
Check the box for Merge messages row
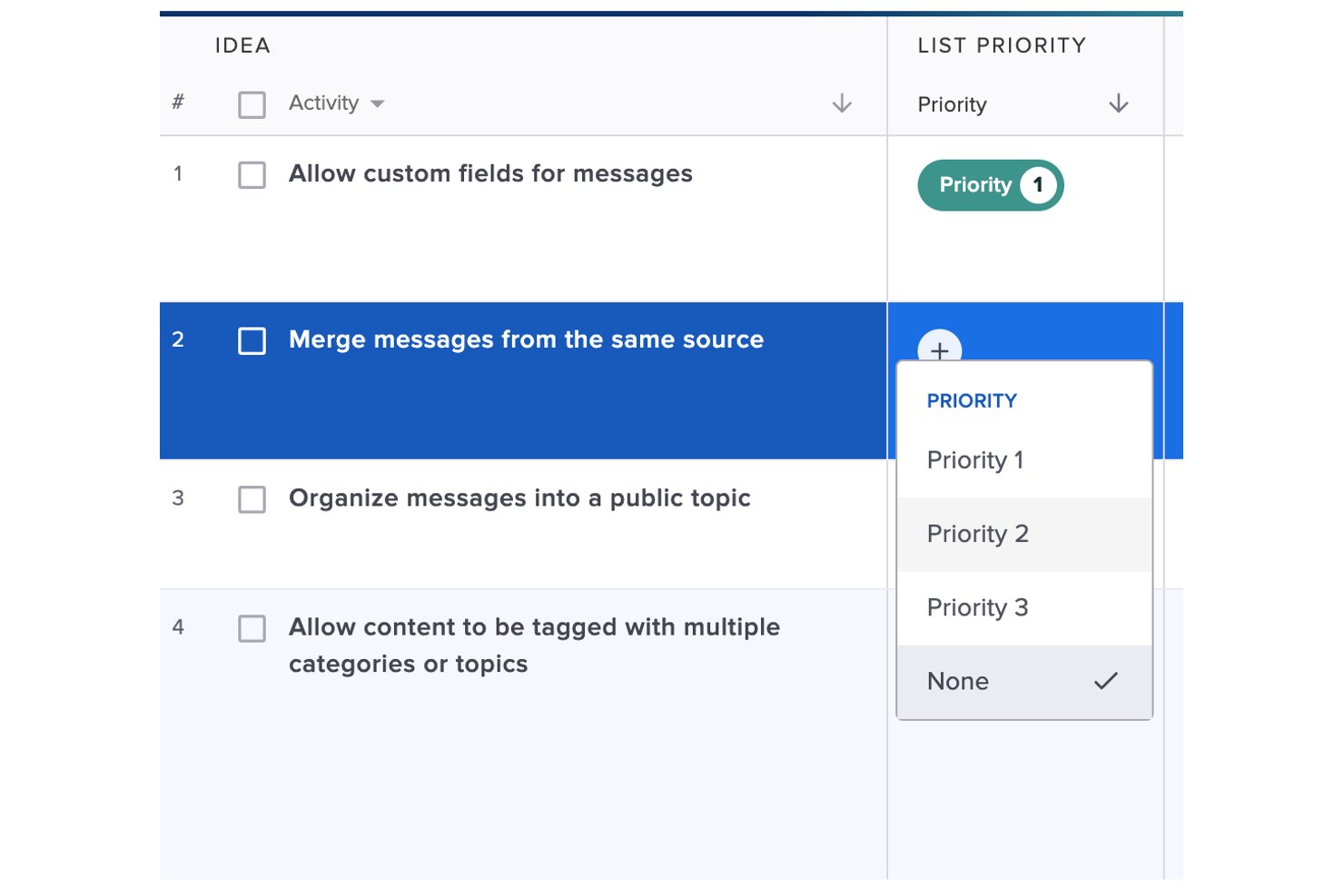point(252,340)
